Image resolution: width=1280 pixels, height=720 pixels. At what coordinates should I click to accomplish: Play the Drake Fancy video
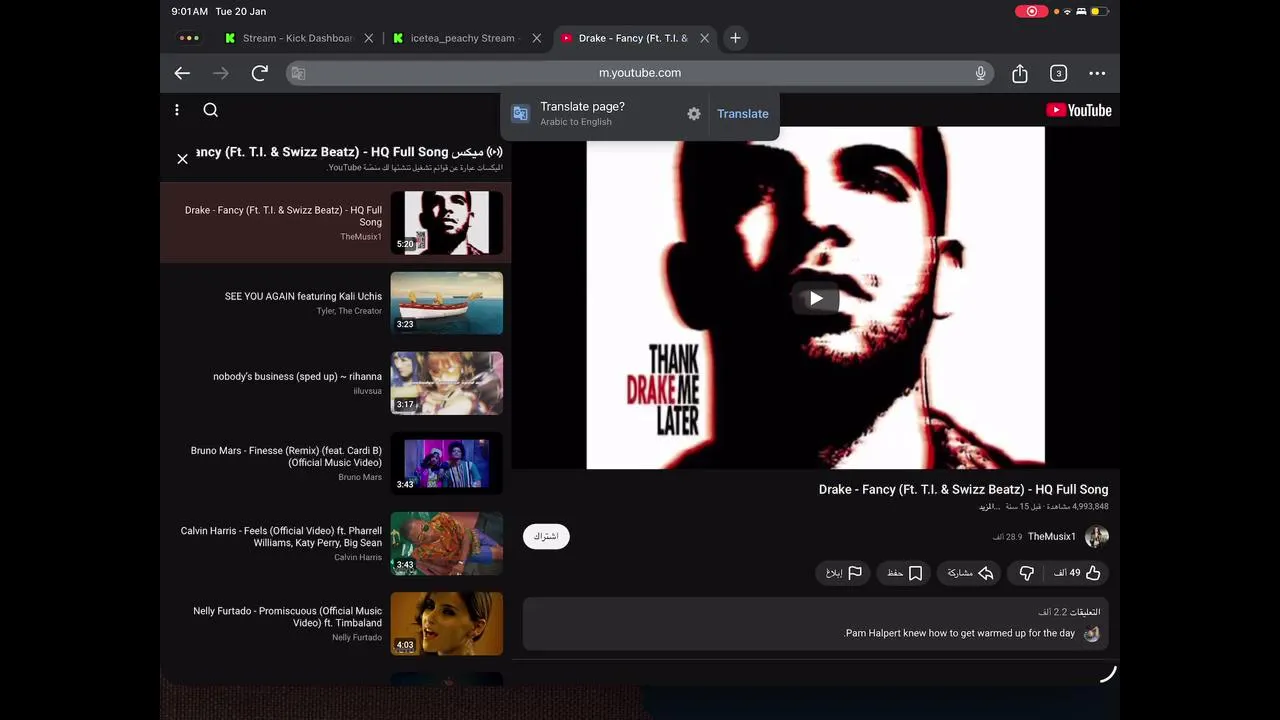coord(816,298)
